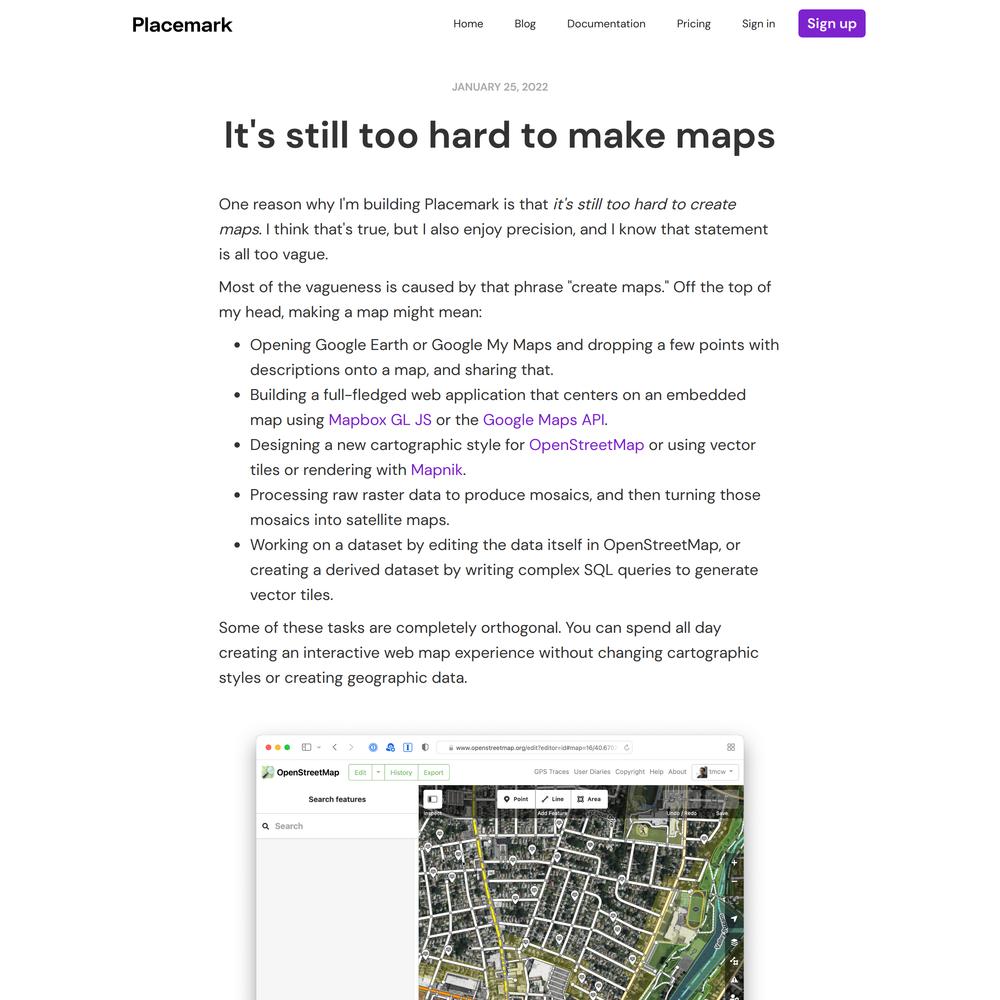1000x1000 pixels.
Task: Click the Safari forward arrow
Action: (351, 747)
